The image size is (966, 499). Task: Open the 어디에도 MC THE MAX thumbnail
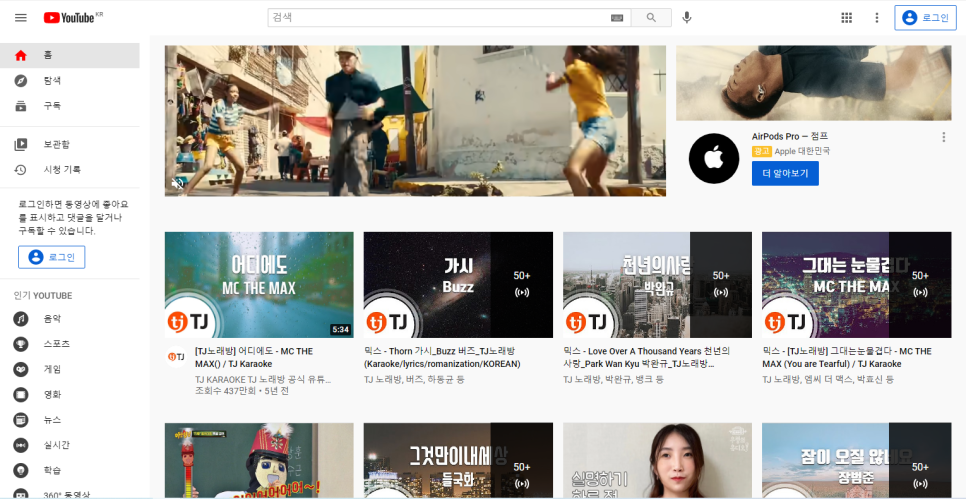[x=259, y=285]
